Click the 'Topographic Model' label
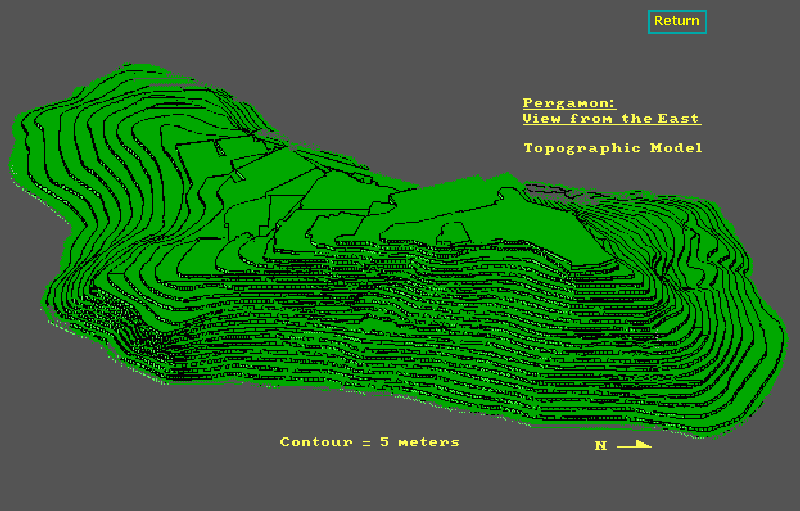Screen dimensions: 800x511 click(x=613, y=148)
